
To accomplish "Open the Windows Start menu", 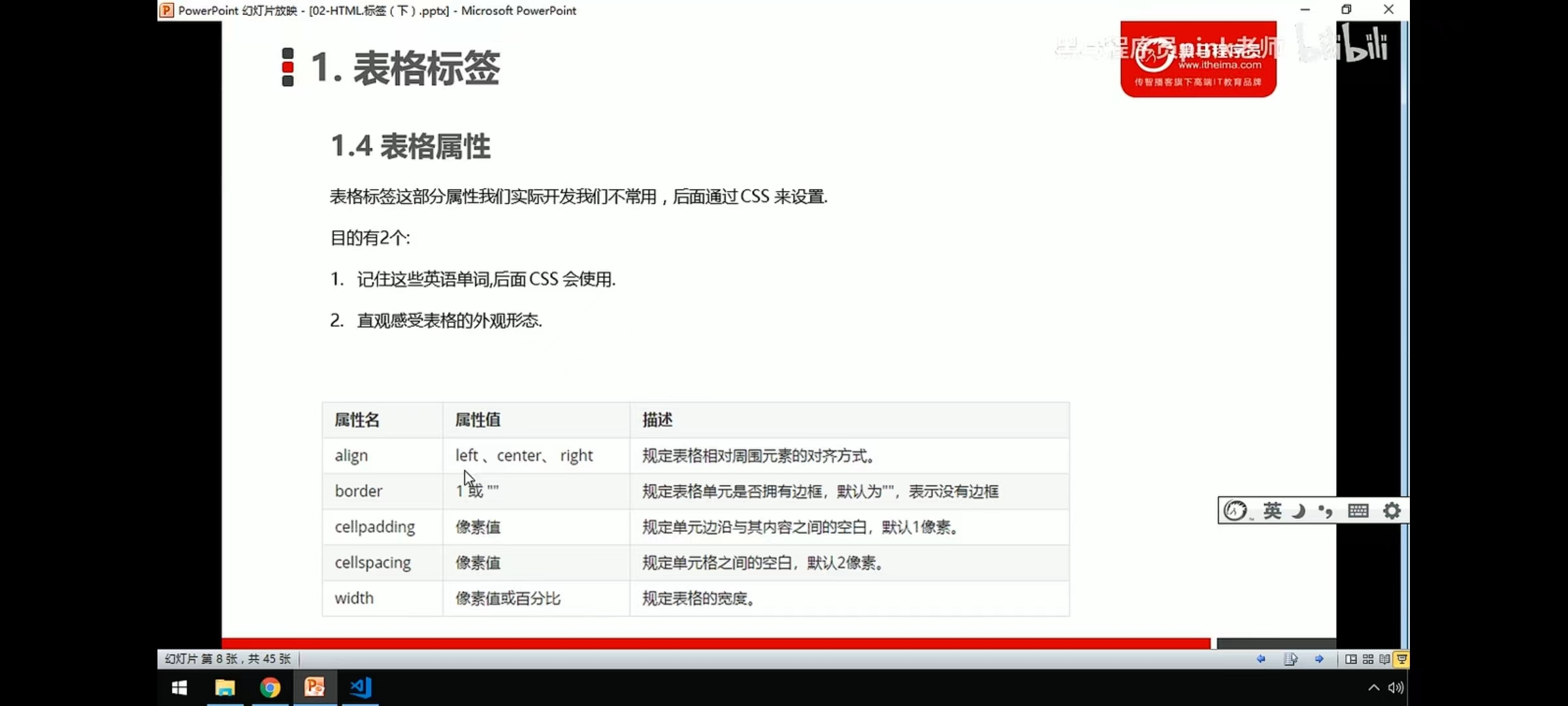I will 179,688.
